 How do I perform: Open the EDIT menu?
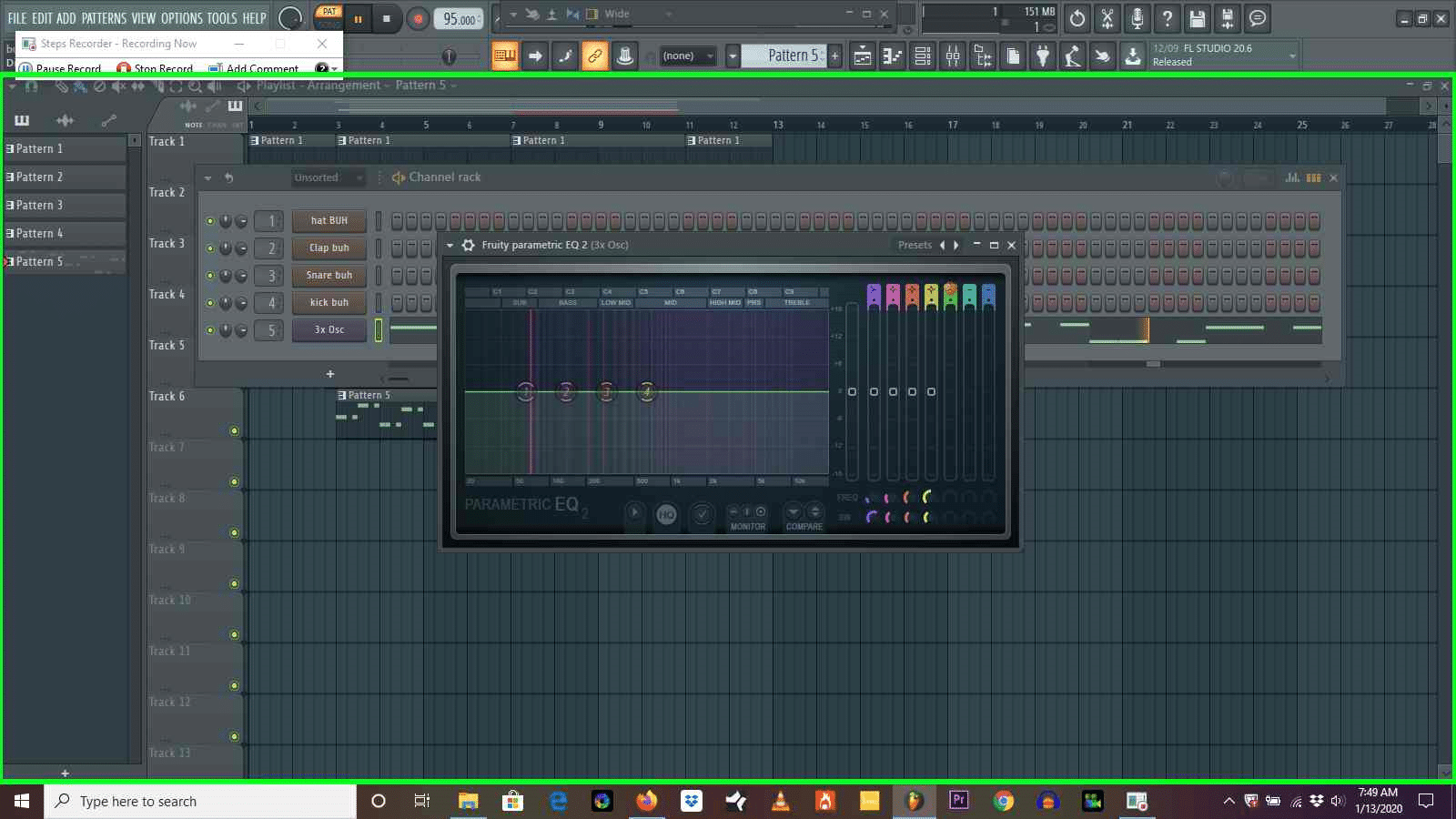[x=42, y=18]
